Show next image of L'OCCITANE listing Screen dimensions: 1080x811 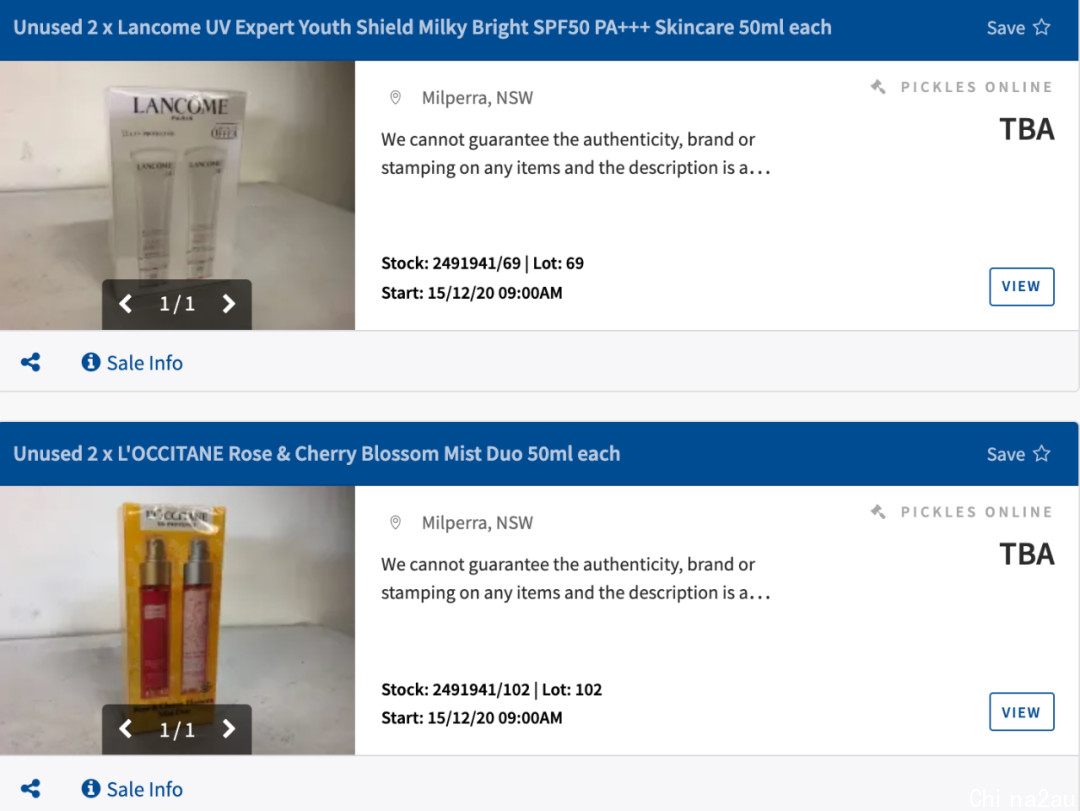229,729
